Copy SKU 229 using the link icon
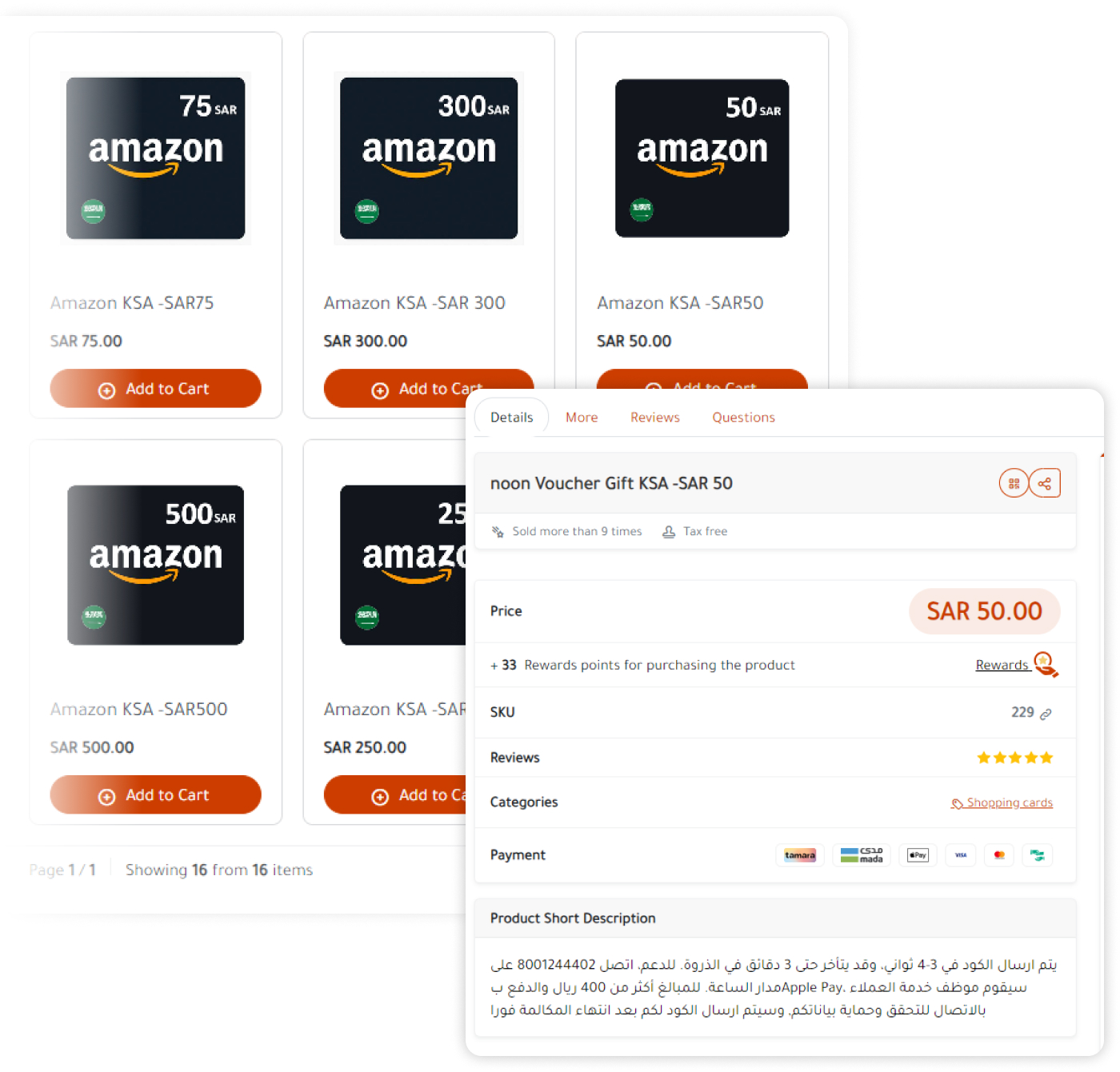Viewport: 1120px width, 1072px height. [1046, 714]
